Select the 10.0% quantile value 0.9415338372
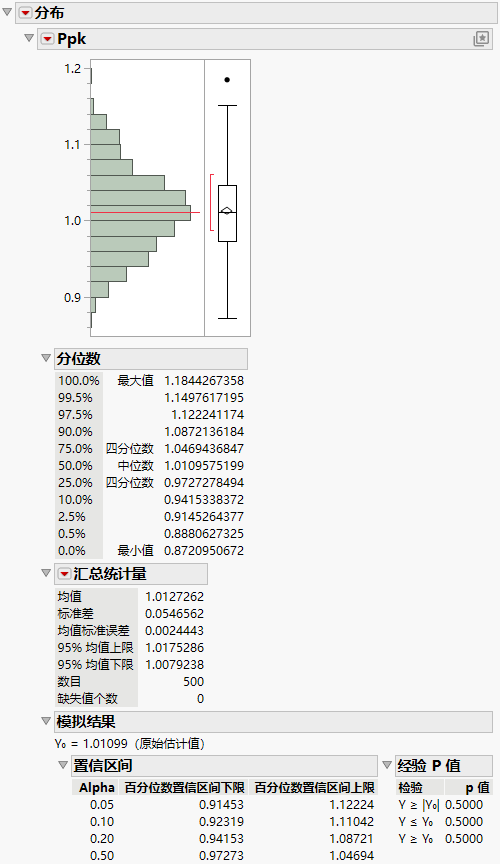 (x=204, y=500)
